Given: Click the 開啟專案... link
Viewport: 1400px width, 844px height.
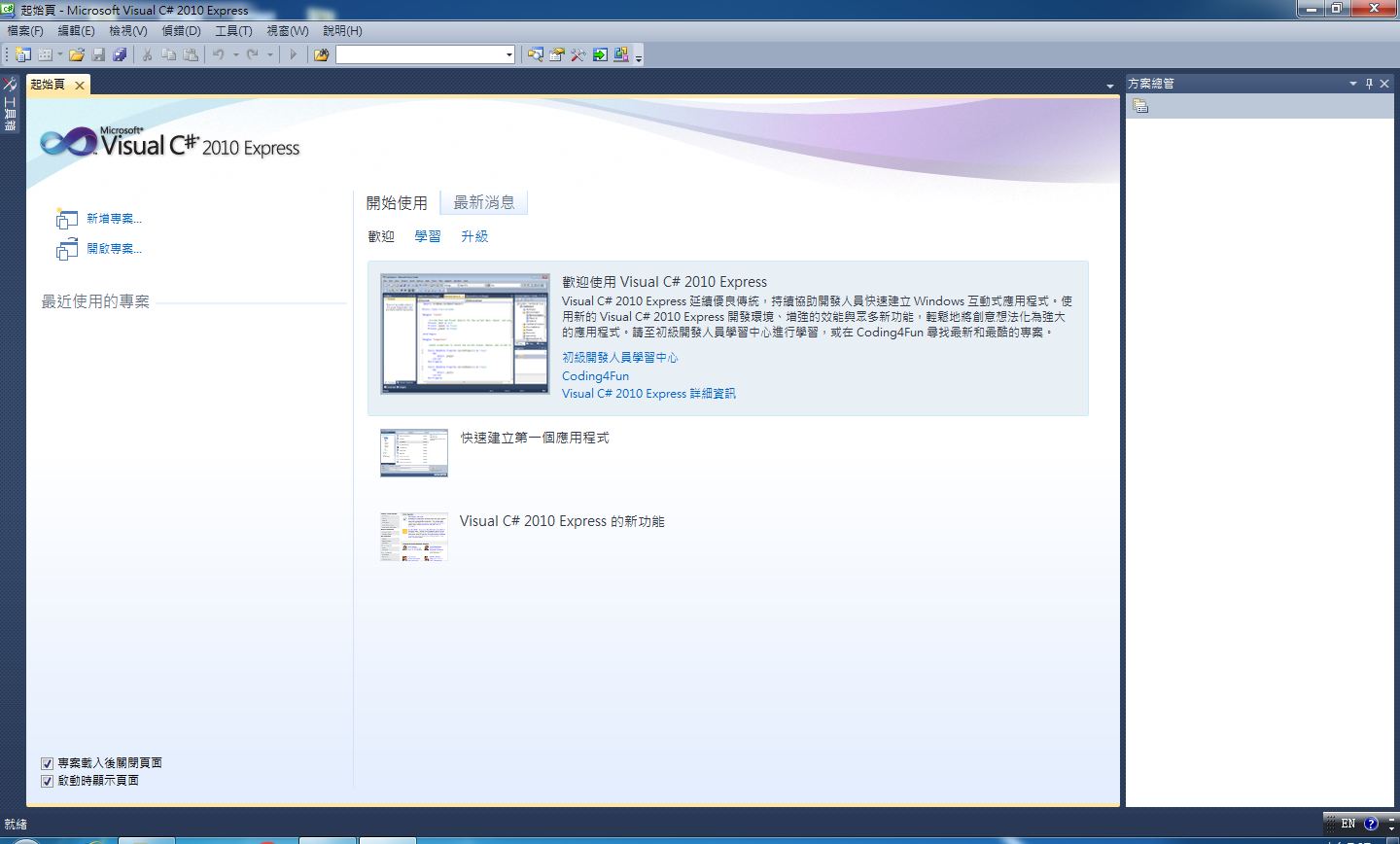Looking at the screenshot, I should pos(114,249).
